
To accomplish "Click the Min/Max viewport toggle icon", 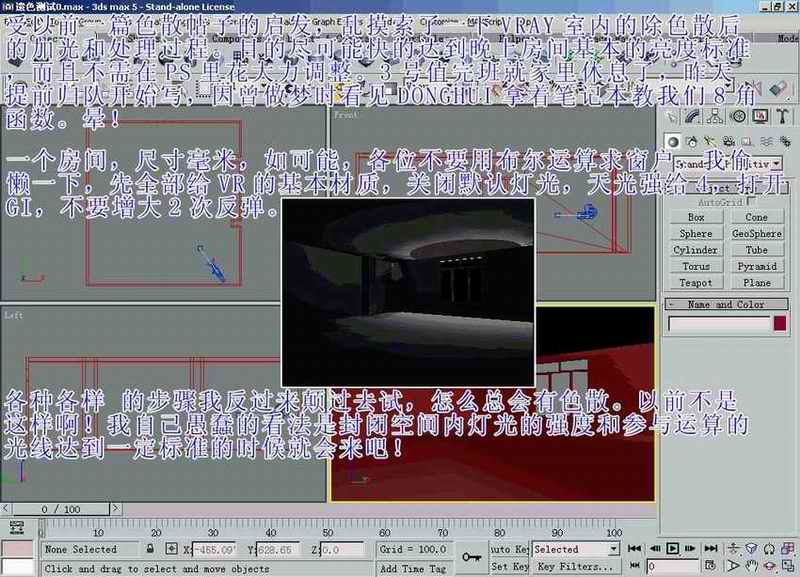I will 788,566.
